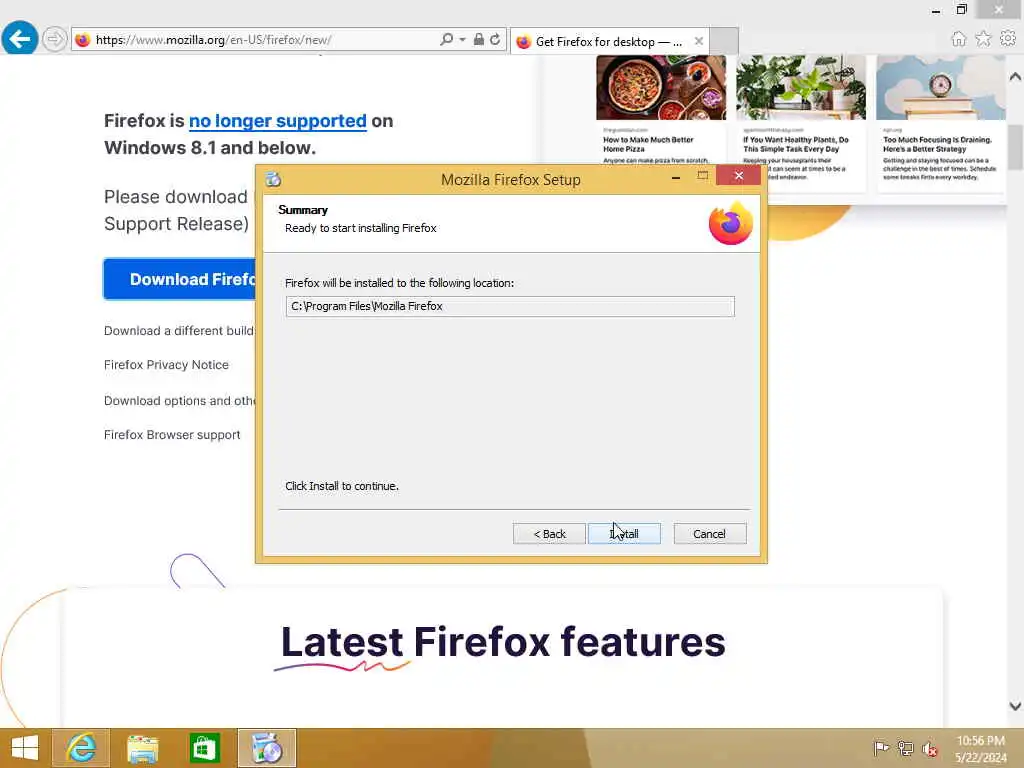This screenshot has width=1024, height=768.
Task: Click the browser Back arrow button
Action: [20, 39]
